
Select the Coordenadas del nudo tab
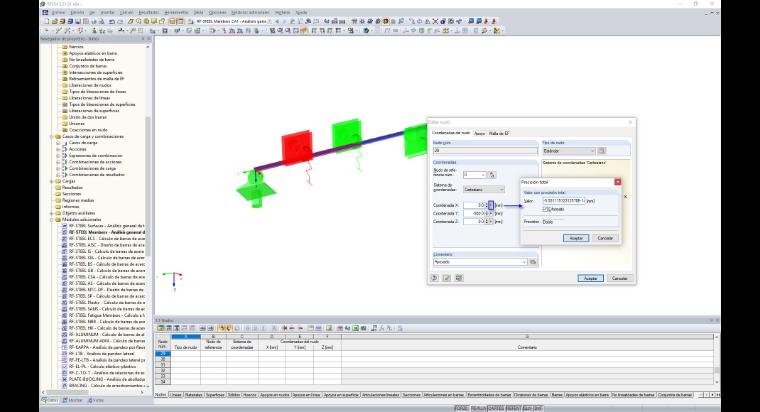coord(451,133)
